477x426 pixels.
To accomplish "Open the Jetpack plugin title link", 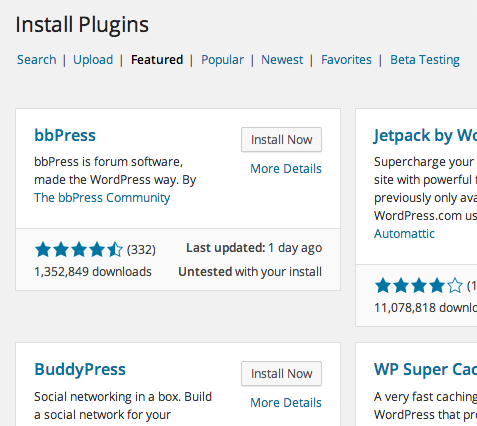I will (x=425, y=136).
